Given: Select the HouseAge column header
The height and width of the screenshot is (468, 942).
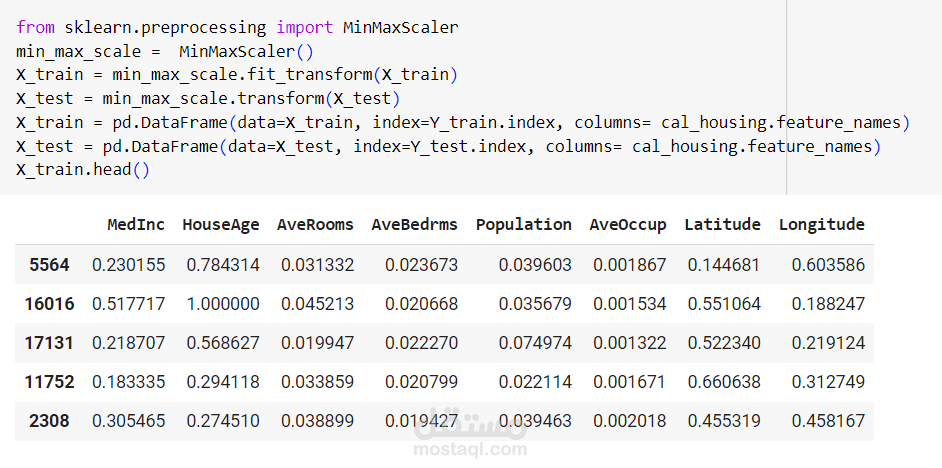Looking at the screenshot, I should [x=221, y=225].
